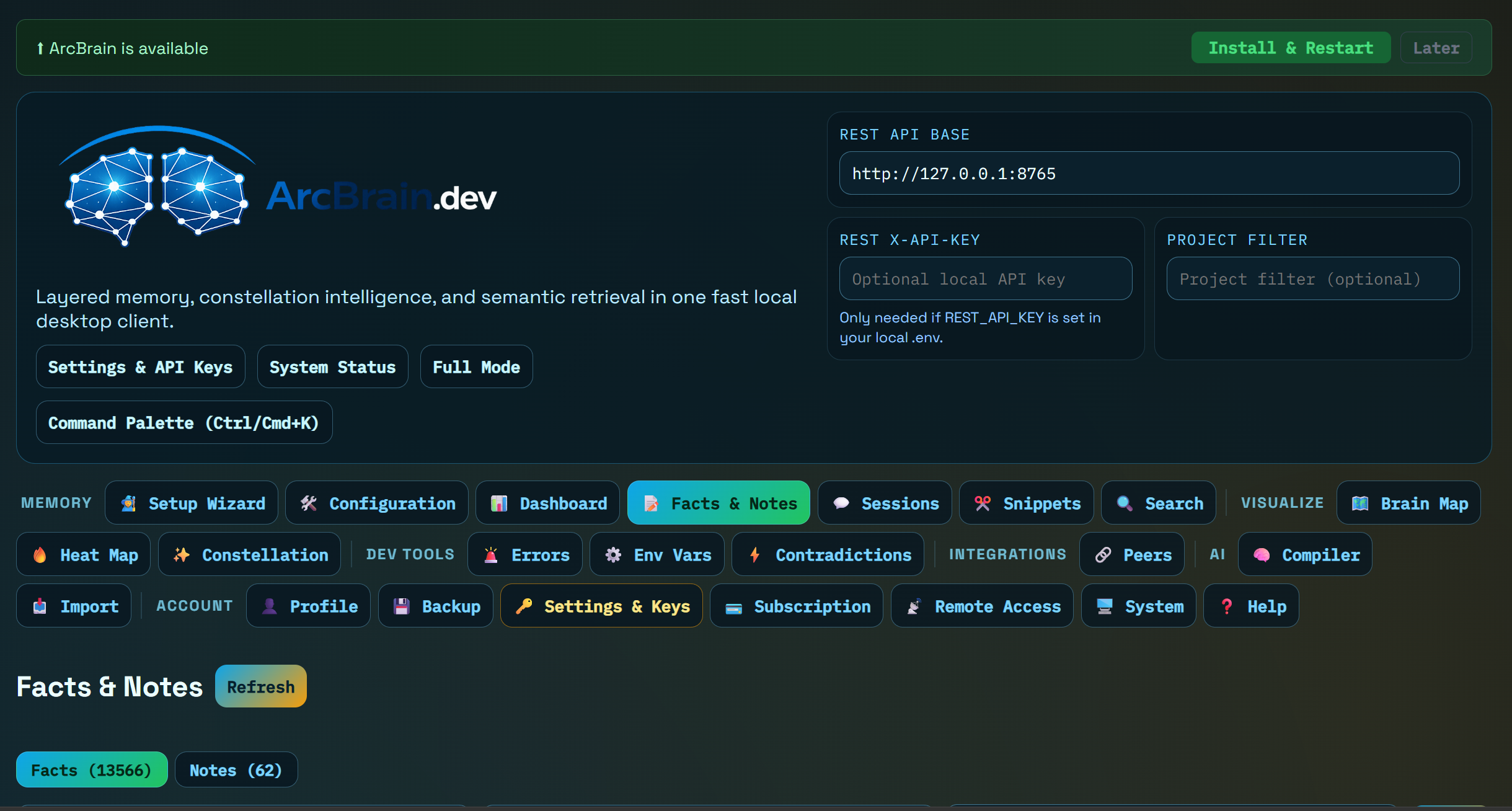Open the Brain Map icon

[x=1360, y=503]
